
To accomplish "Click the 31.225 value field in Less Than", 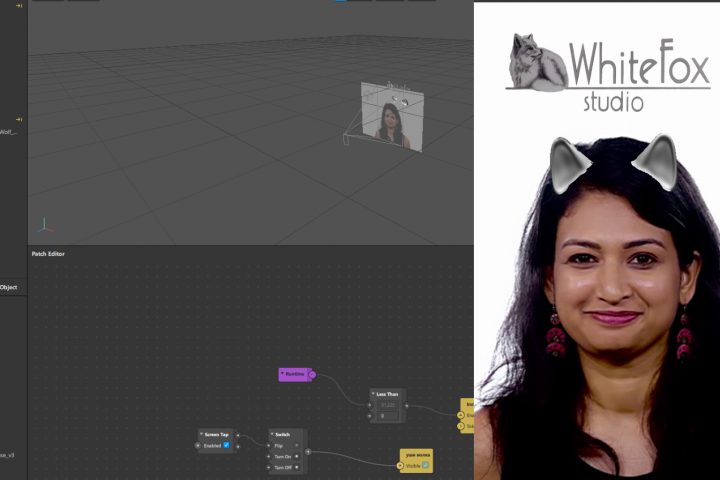I will click(x=388, y=405).
